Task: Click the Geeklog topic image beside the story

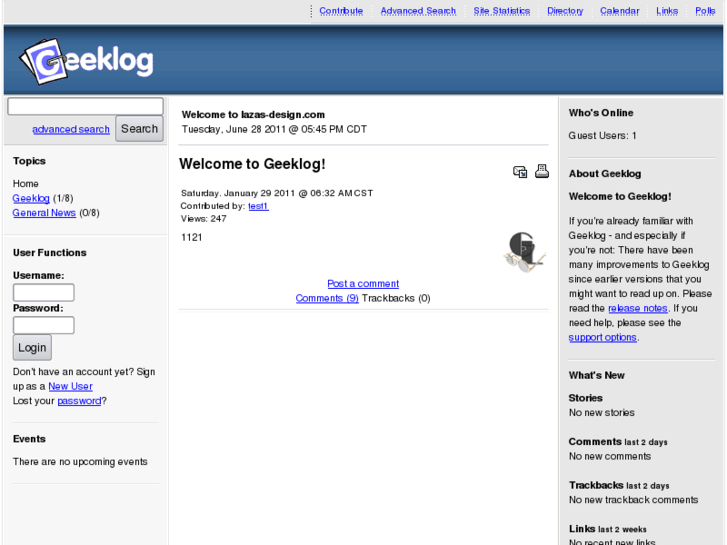Action: (524, 252)
